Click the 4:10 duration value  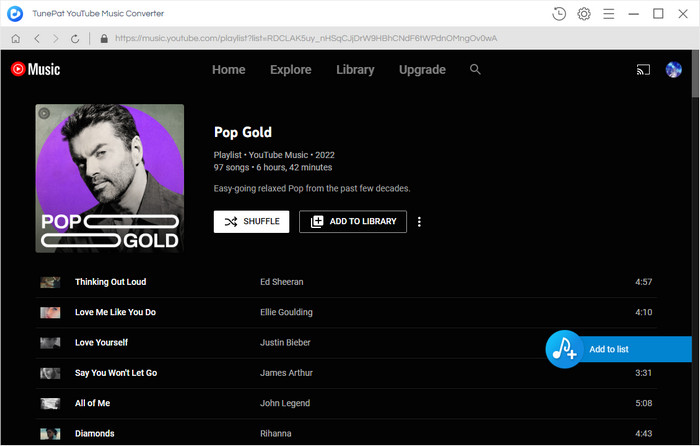tap(643, 312)
